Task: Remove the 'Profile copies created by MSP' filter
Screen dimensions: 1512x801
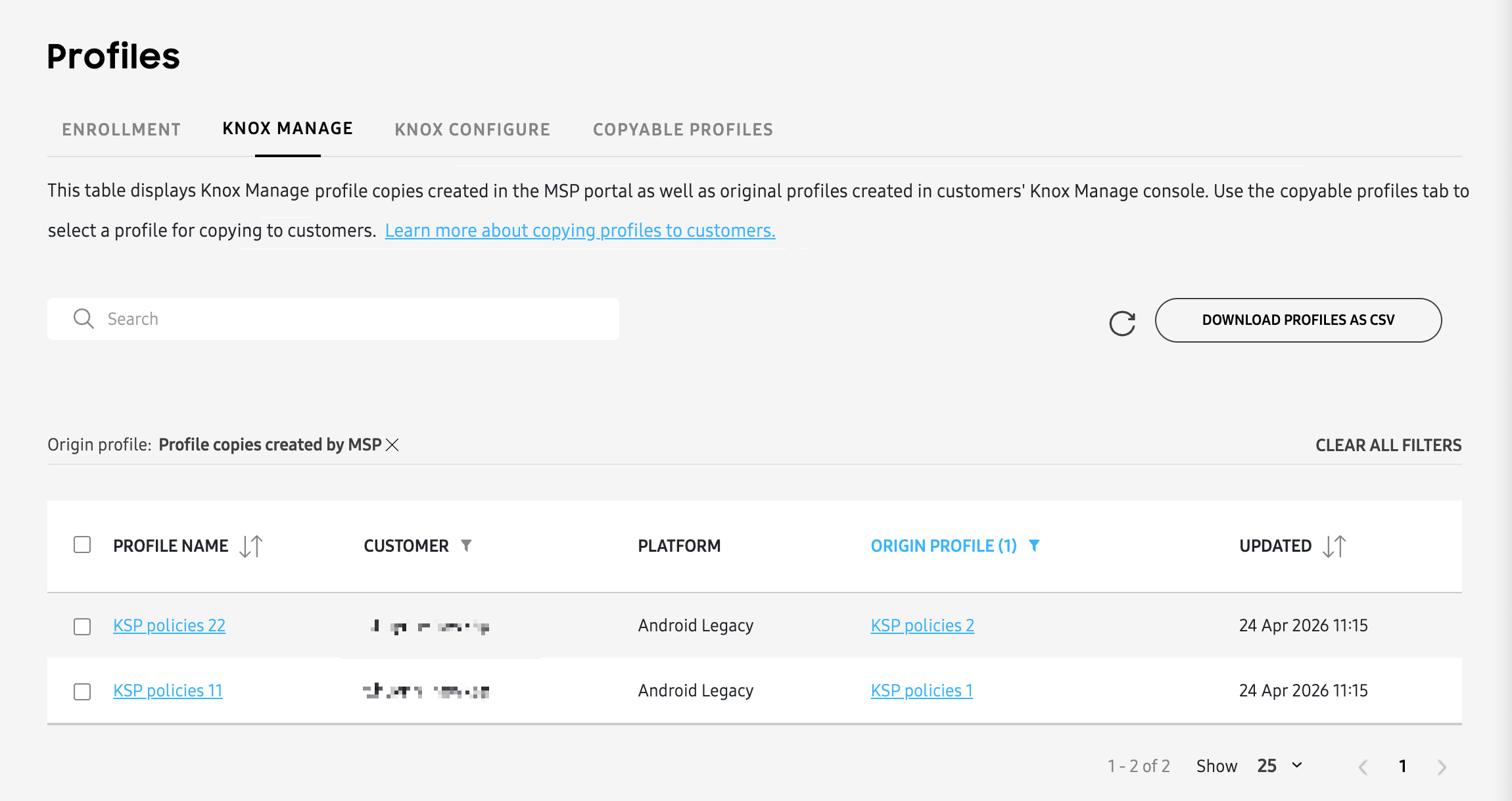Action: click(x=392, y=445)
